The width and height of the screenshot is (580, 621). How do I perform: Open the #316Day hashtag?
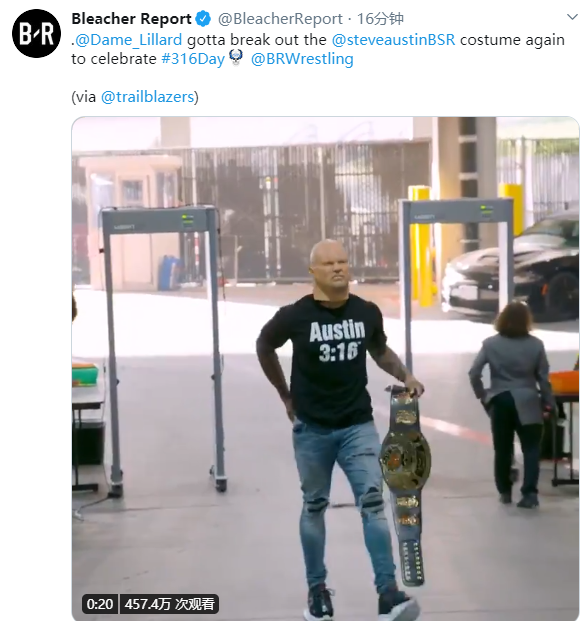pos(193,59)
